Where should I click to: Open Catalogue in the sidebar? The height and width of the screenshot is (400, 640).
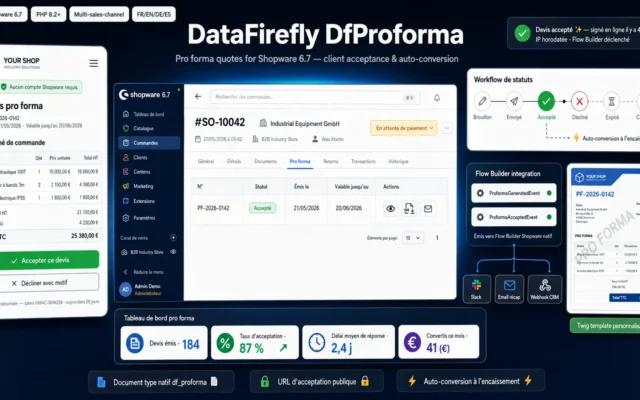click(x=149, y=128)
